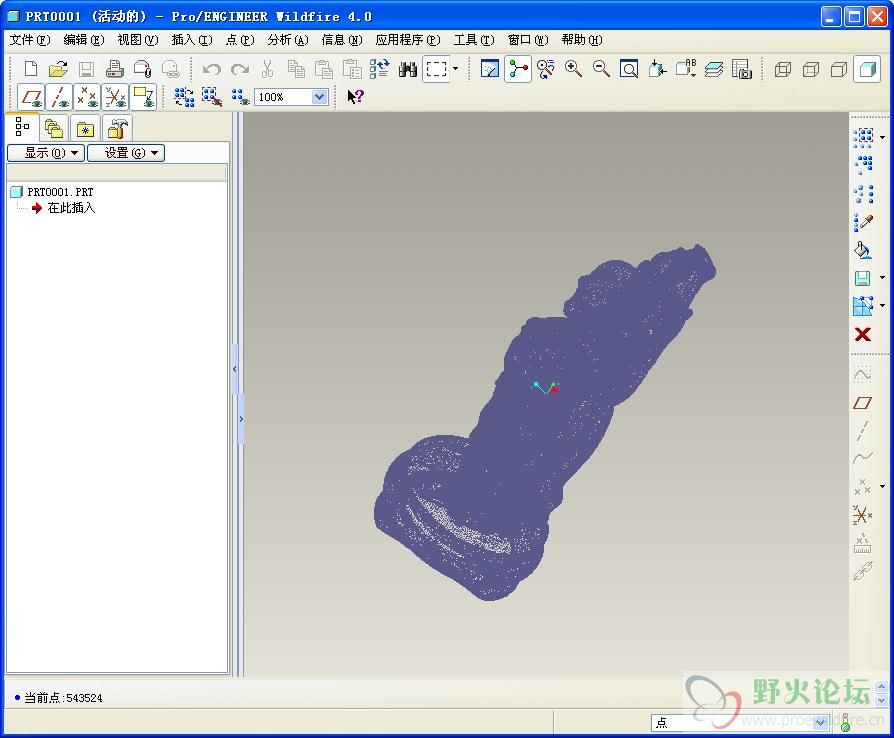Click the Zoom In magnifier

coord(573,69)
